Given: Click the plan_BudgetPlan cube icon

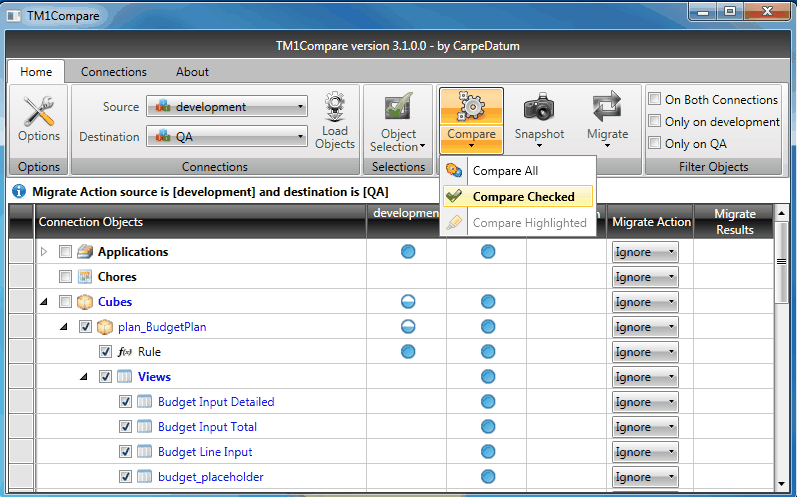Looking at the screenshot, I should click(105, 327).
